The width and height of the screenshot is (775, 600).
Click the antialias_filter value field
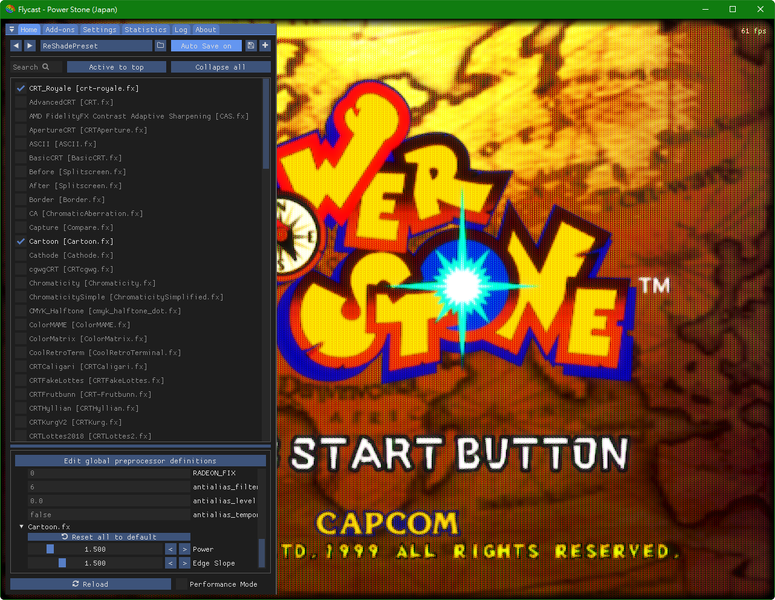tap(108, 487)
